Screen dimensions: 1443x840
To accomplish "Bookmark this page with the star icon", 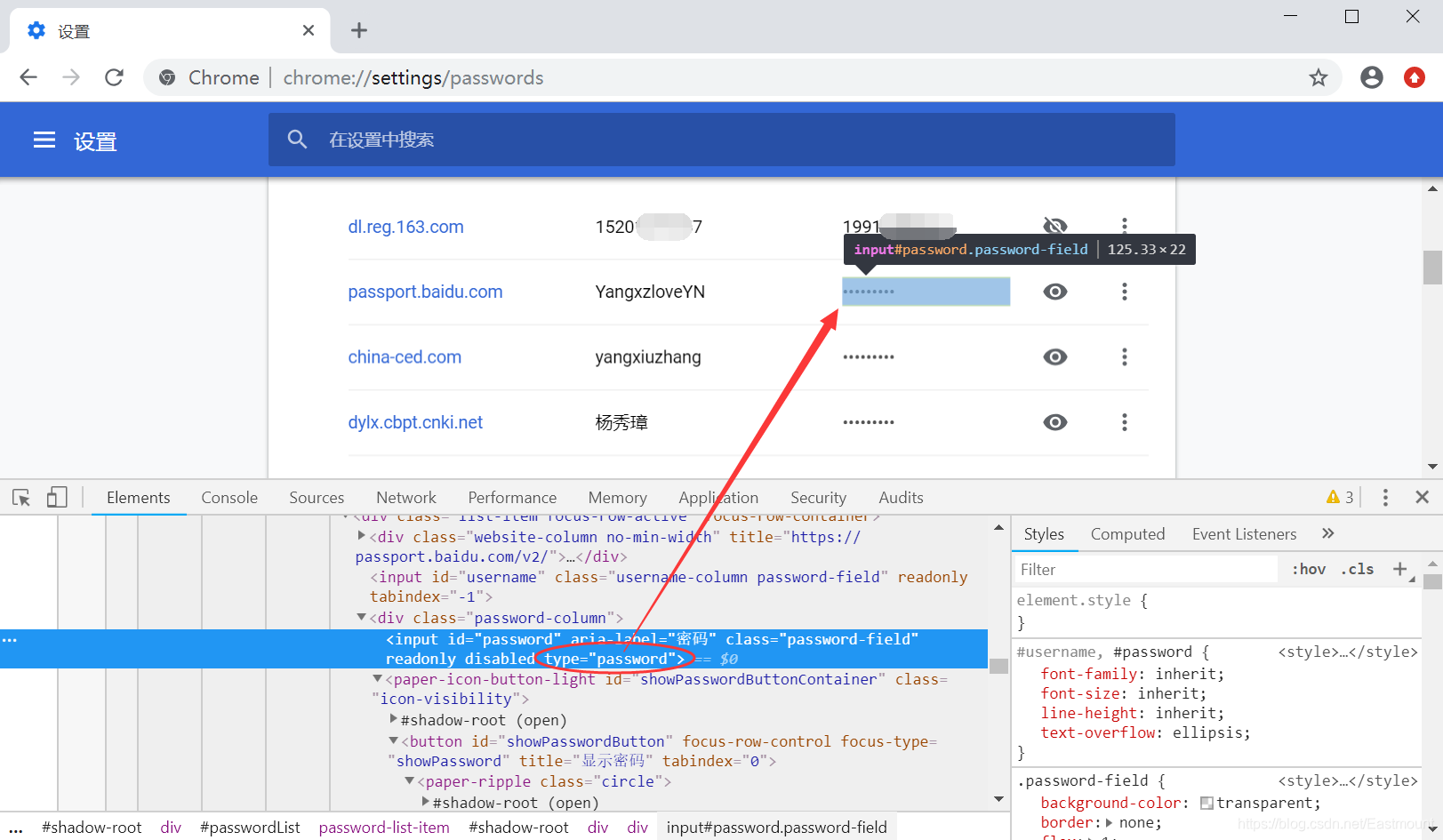I will 1319,78.
